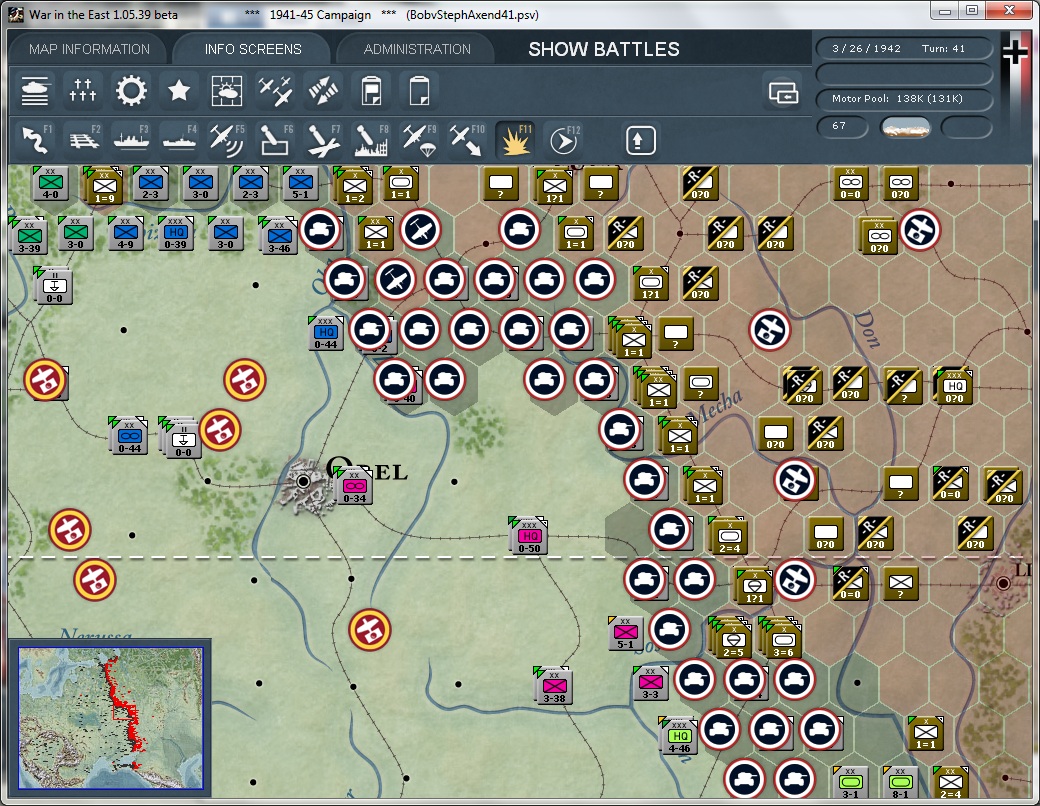1040x806 pixels.
Task: Select the pink 3-38 infantry counter
Action: point(554,686)
